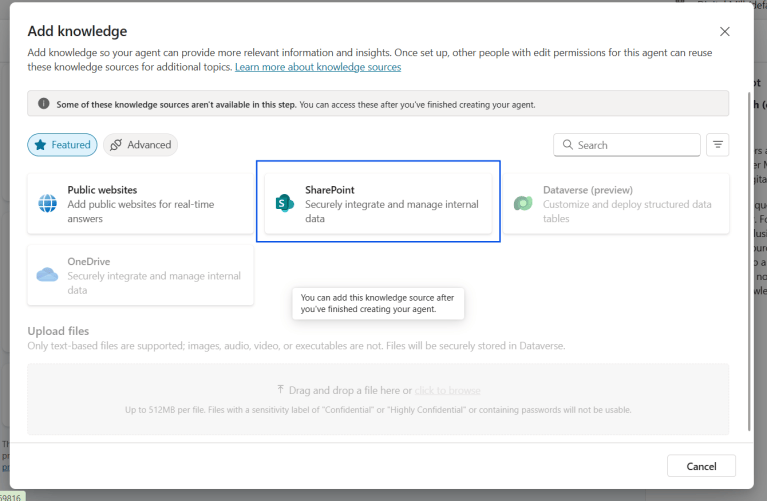Image resolution: width=767 pixels, height=501 pixels.
Task: Click the info icon in notice banner
Action: point(44,104)
